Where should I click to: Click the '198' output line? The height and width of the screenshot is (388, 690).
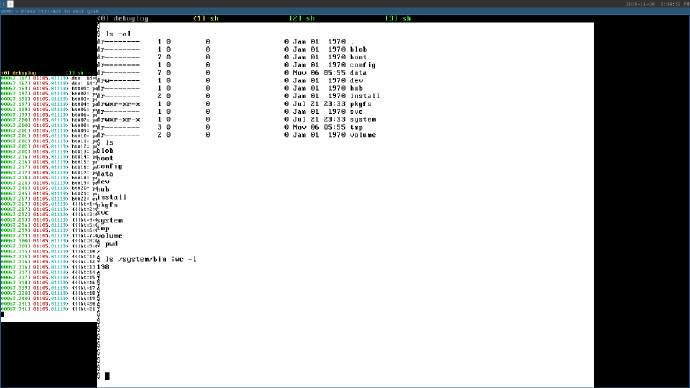pyautogui.click(x=103, y=267)
